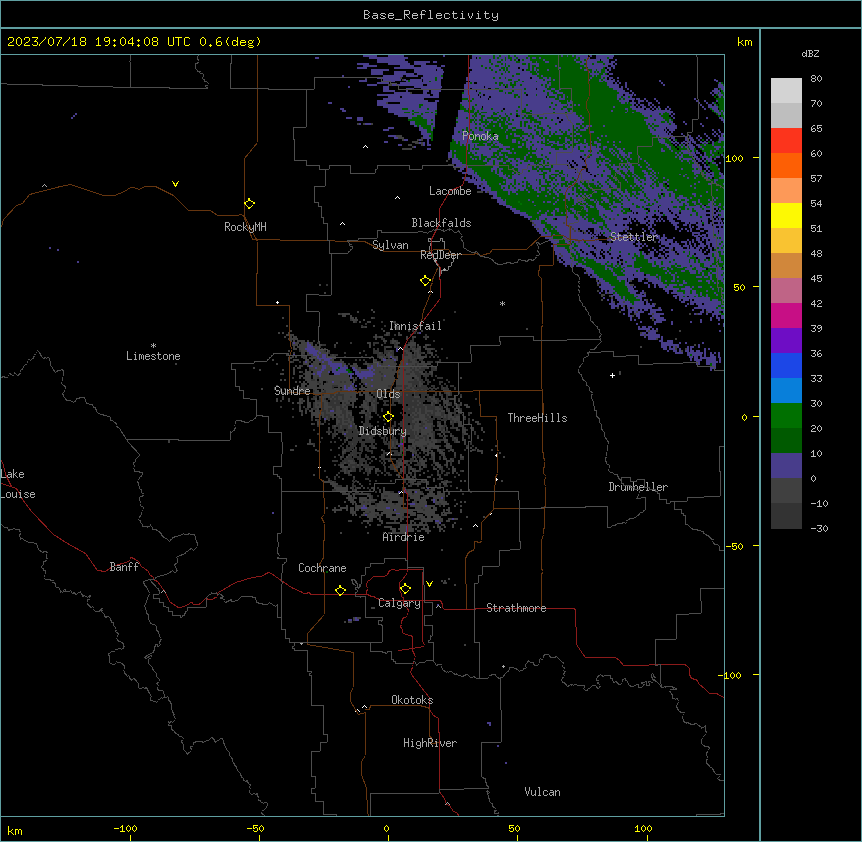Viewport: 862px width, 842px height.
Task: Pick the bright green 30 dBZ legend swatch
Action: 786,416
